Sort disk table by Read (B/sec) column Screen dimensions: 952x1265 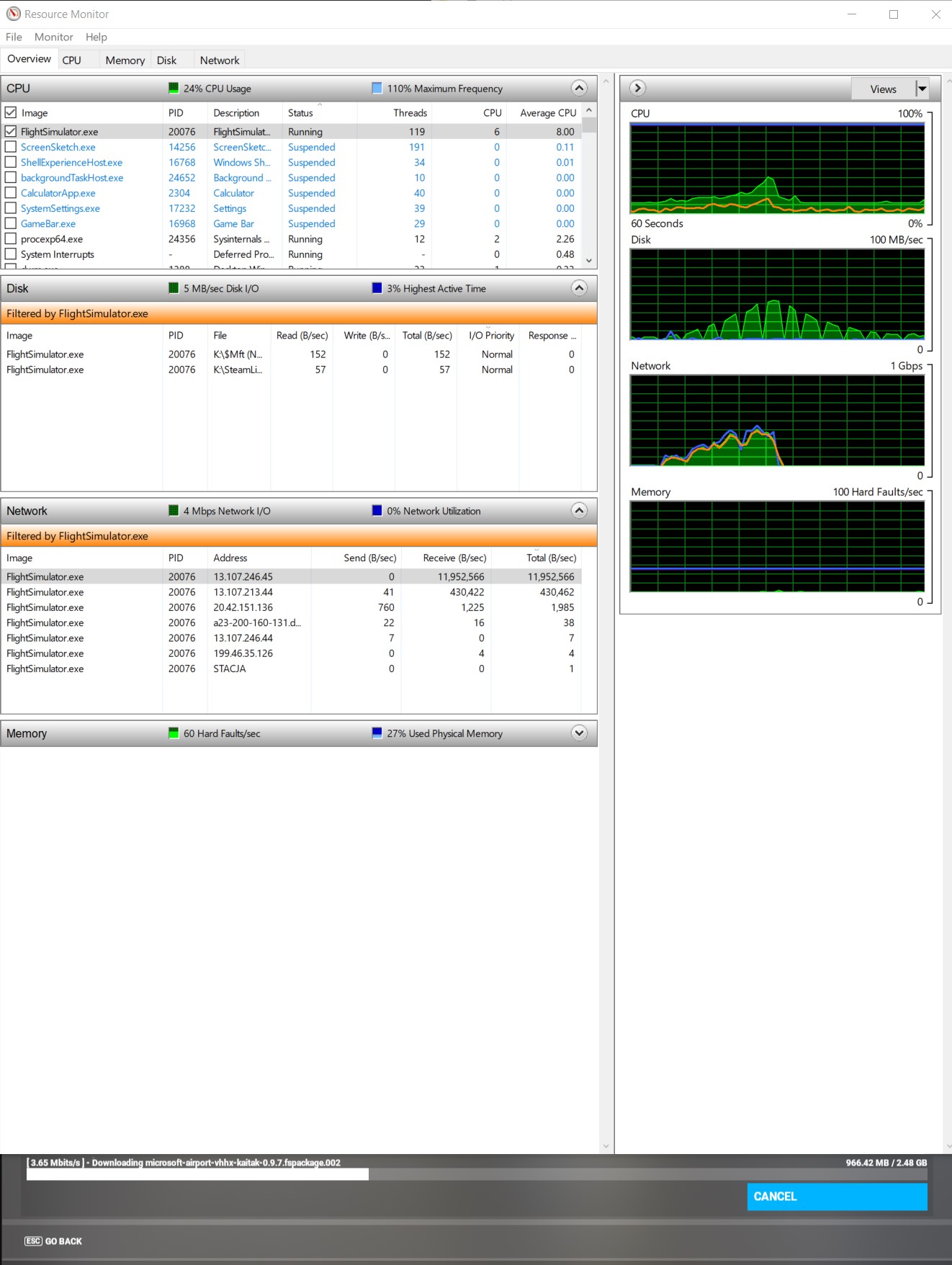[302, 336]
